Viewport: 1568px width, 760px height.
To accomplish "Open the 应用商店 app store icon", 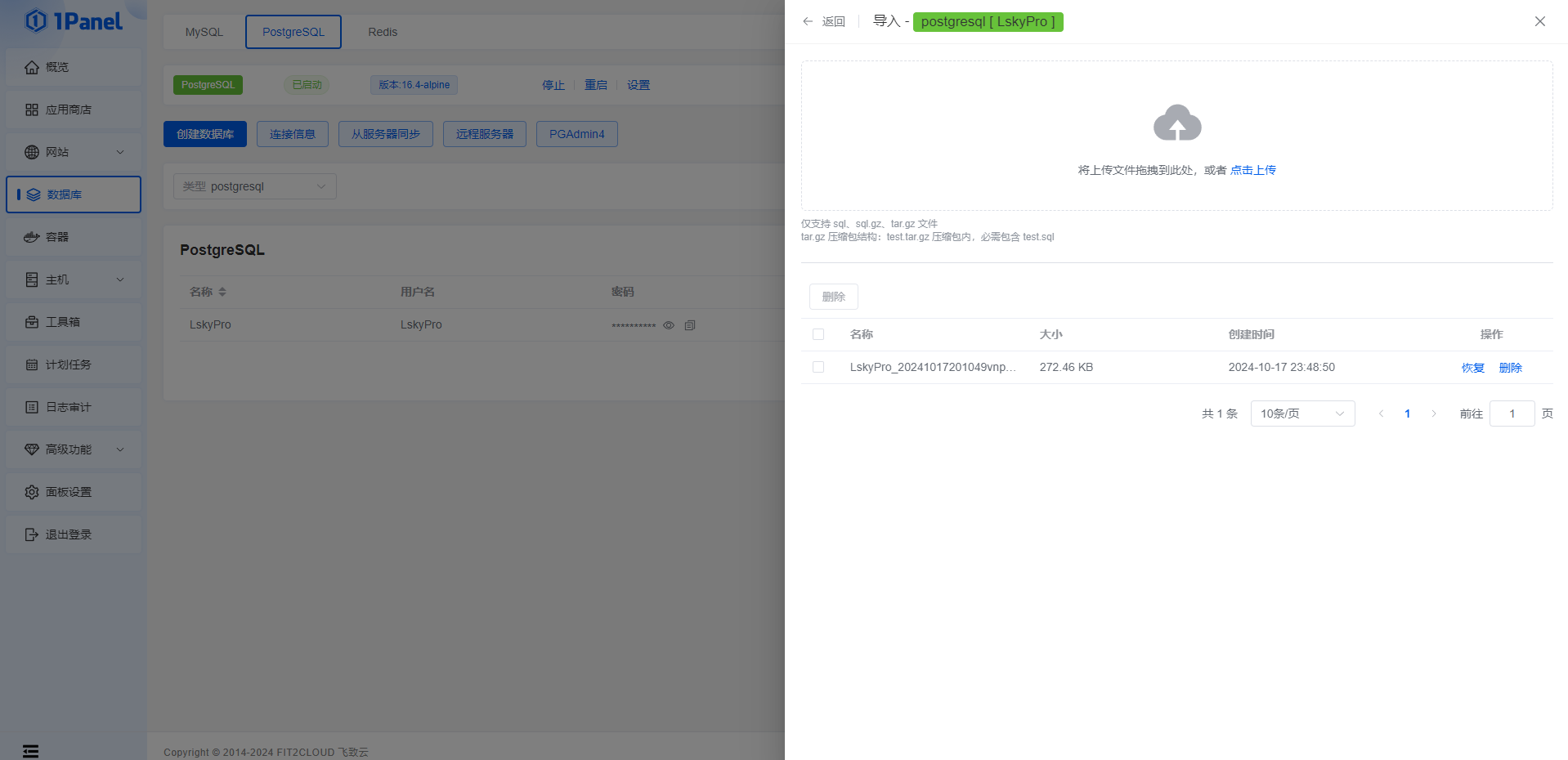I will click(x=32, y=110).
